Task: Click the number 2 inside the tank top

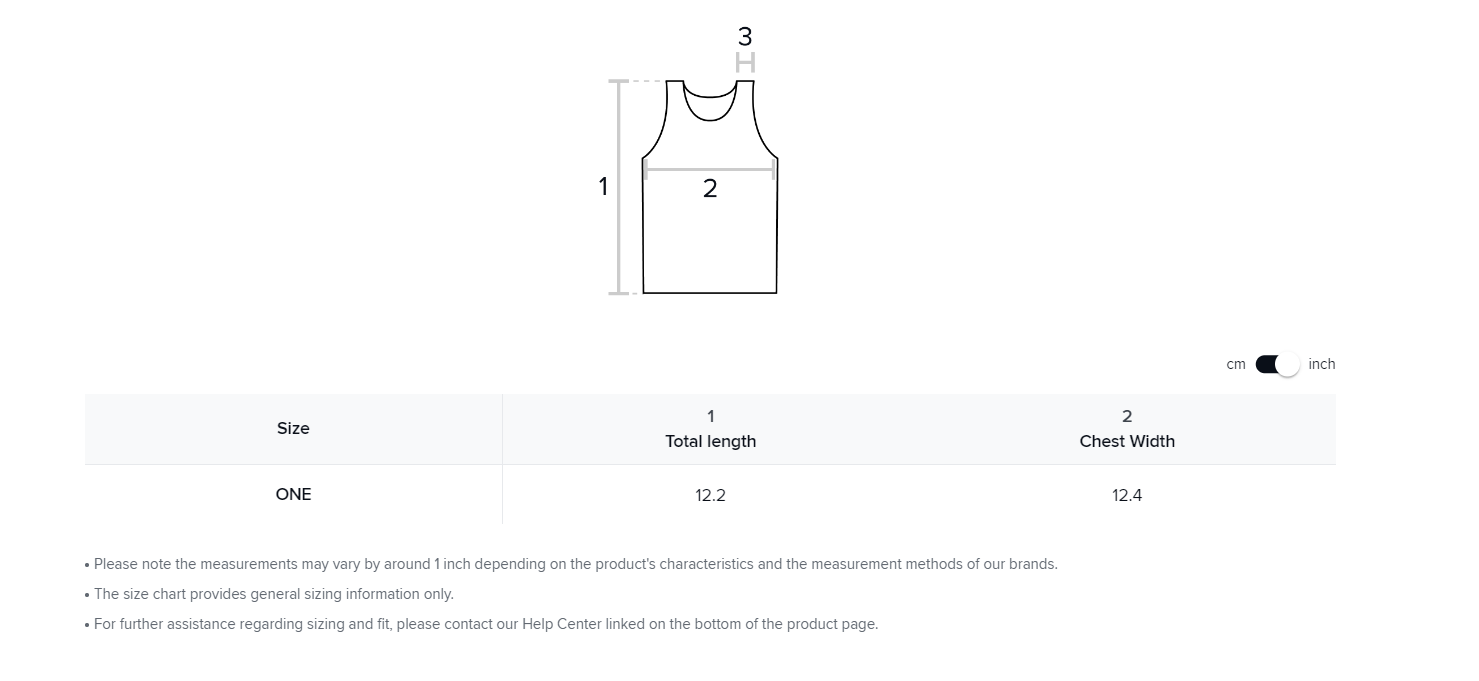Action: coord(710,189)
